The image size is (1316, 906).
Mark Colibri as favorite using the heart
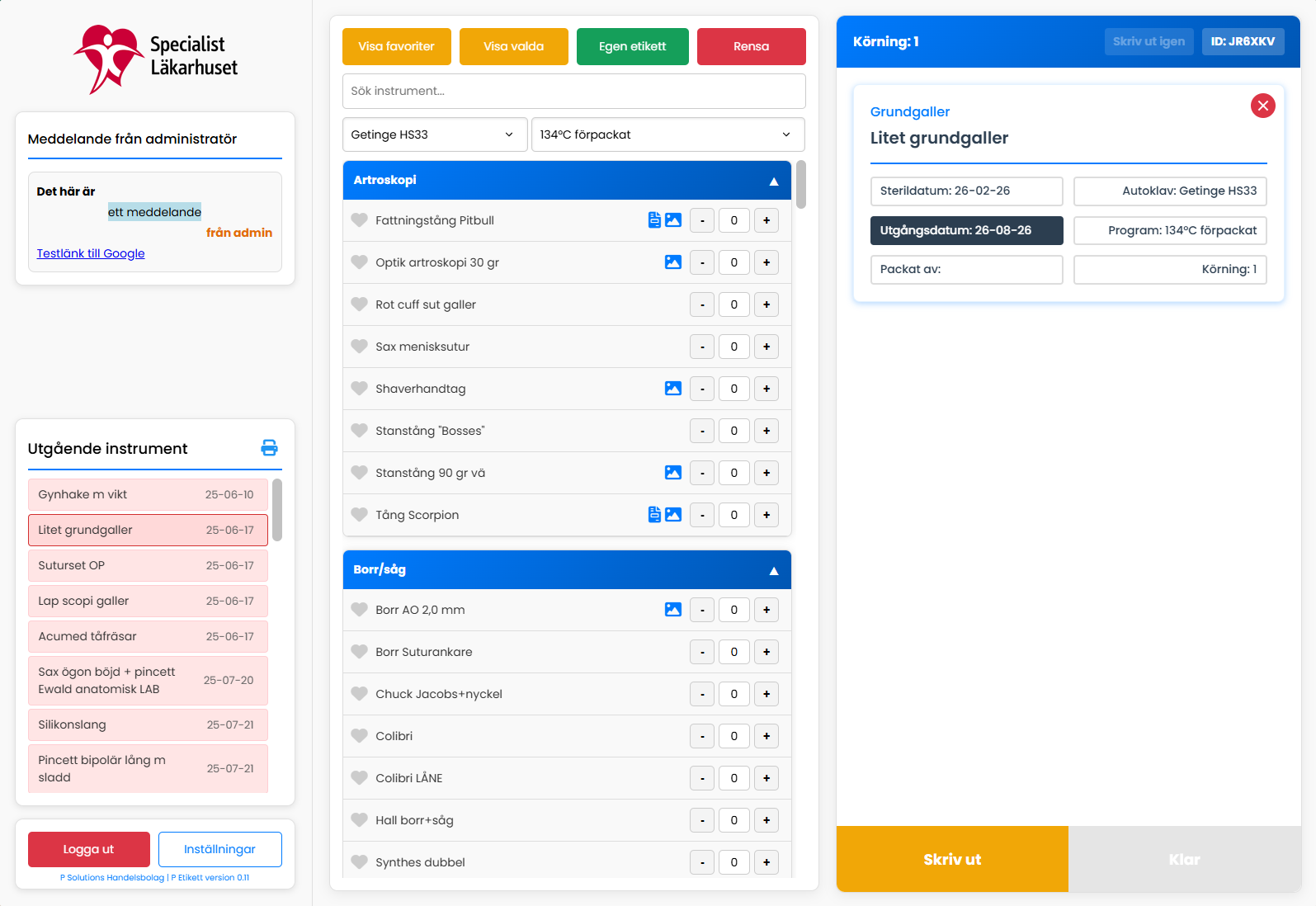(x=359, y=736)
